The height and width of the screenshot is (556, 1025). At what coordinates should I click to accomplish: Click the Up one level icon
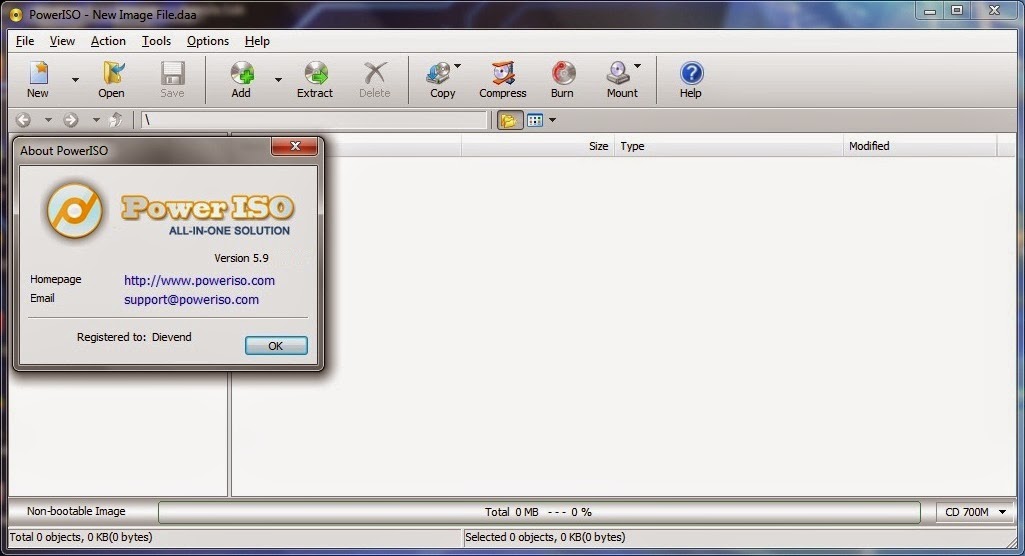[x=116, y=120]
